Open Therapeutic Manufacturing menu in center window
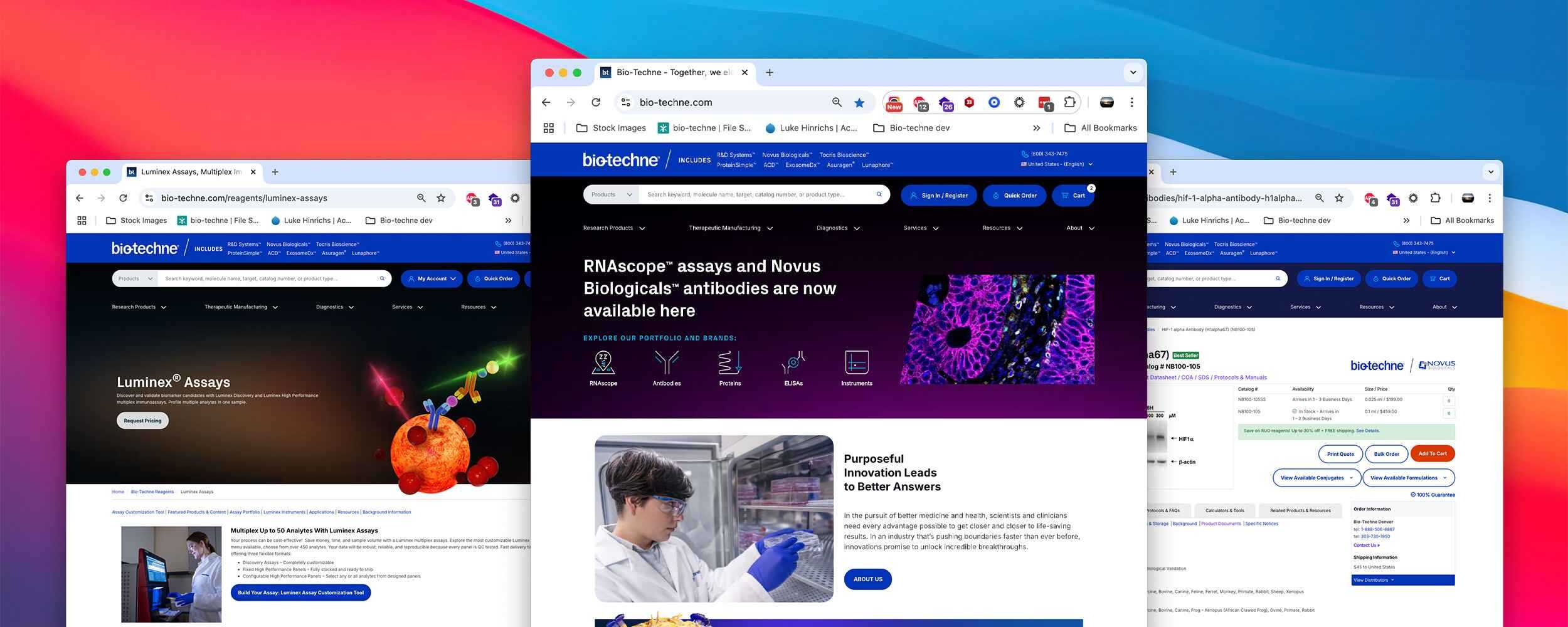1568x627 pixels. tap(731, 228)
